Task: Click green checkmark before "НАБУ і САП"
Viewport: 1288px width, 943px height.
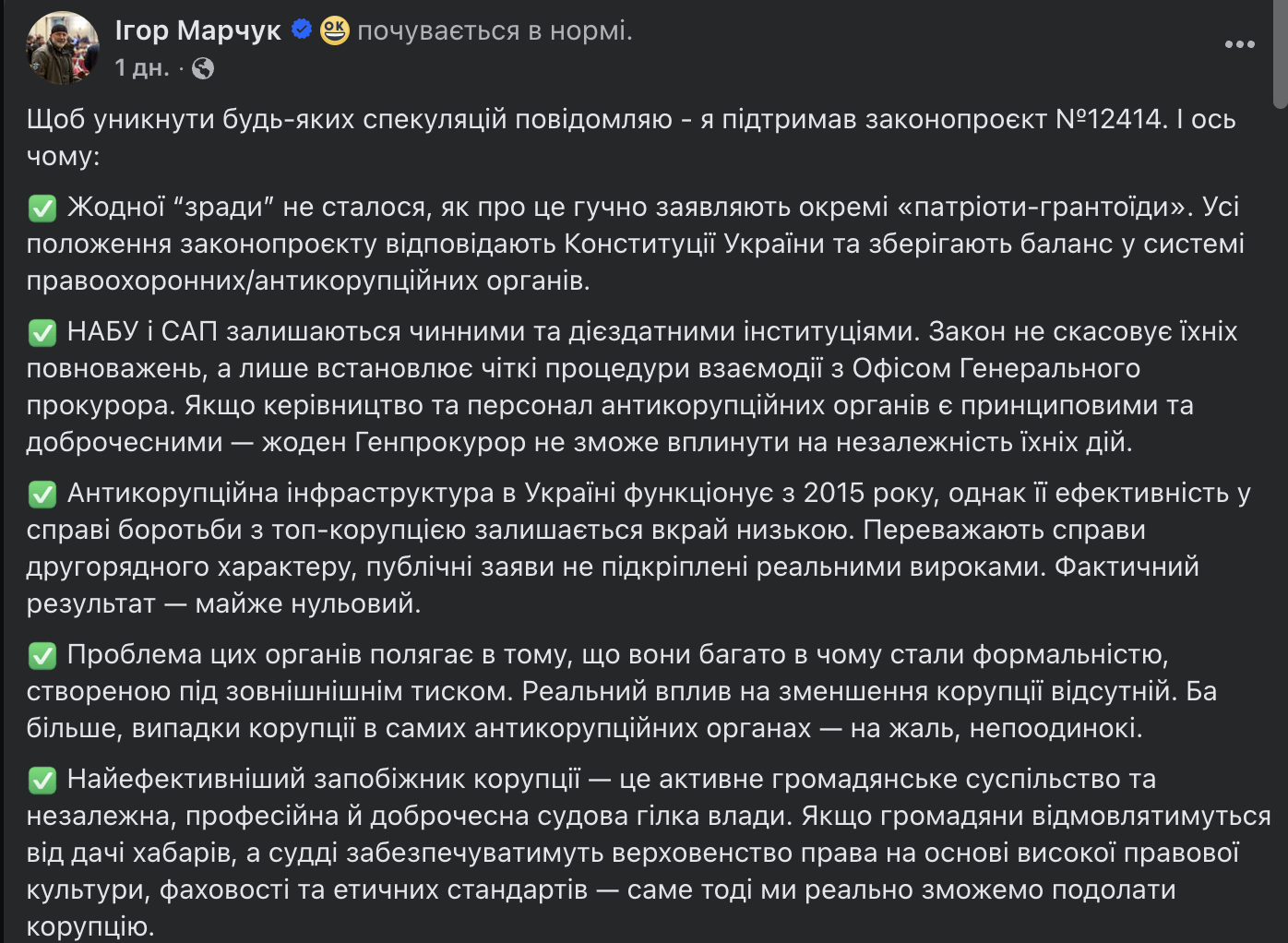Action: coord(42,332)
